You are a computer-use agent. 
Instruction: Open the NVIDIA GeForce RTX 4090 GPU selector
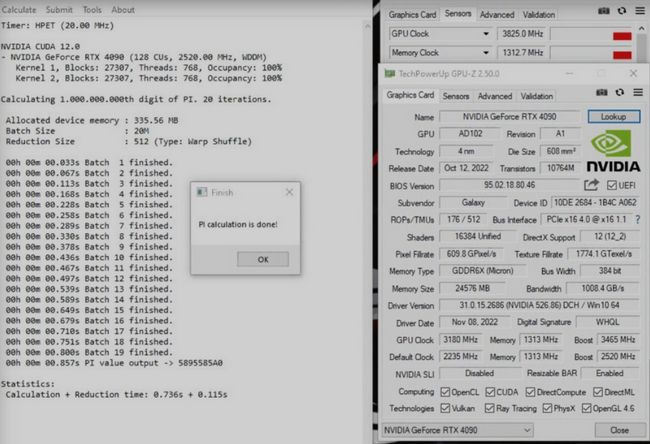coord(457,430)
